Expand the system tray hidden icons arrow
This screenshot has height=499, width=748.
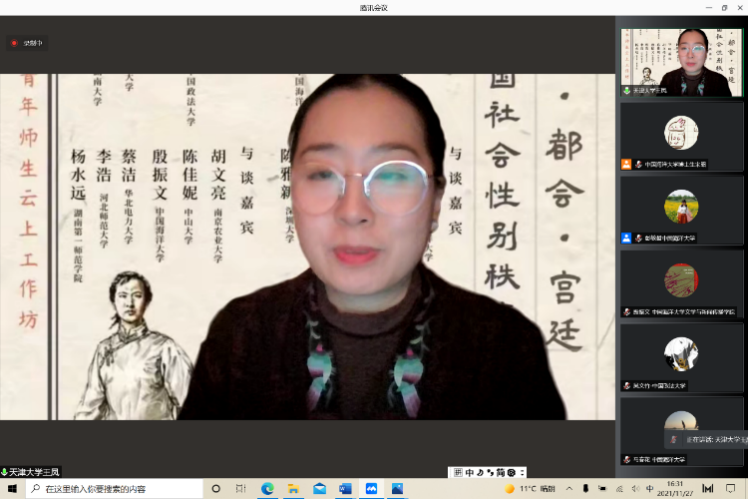571,489
